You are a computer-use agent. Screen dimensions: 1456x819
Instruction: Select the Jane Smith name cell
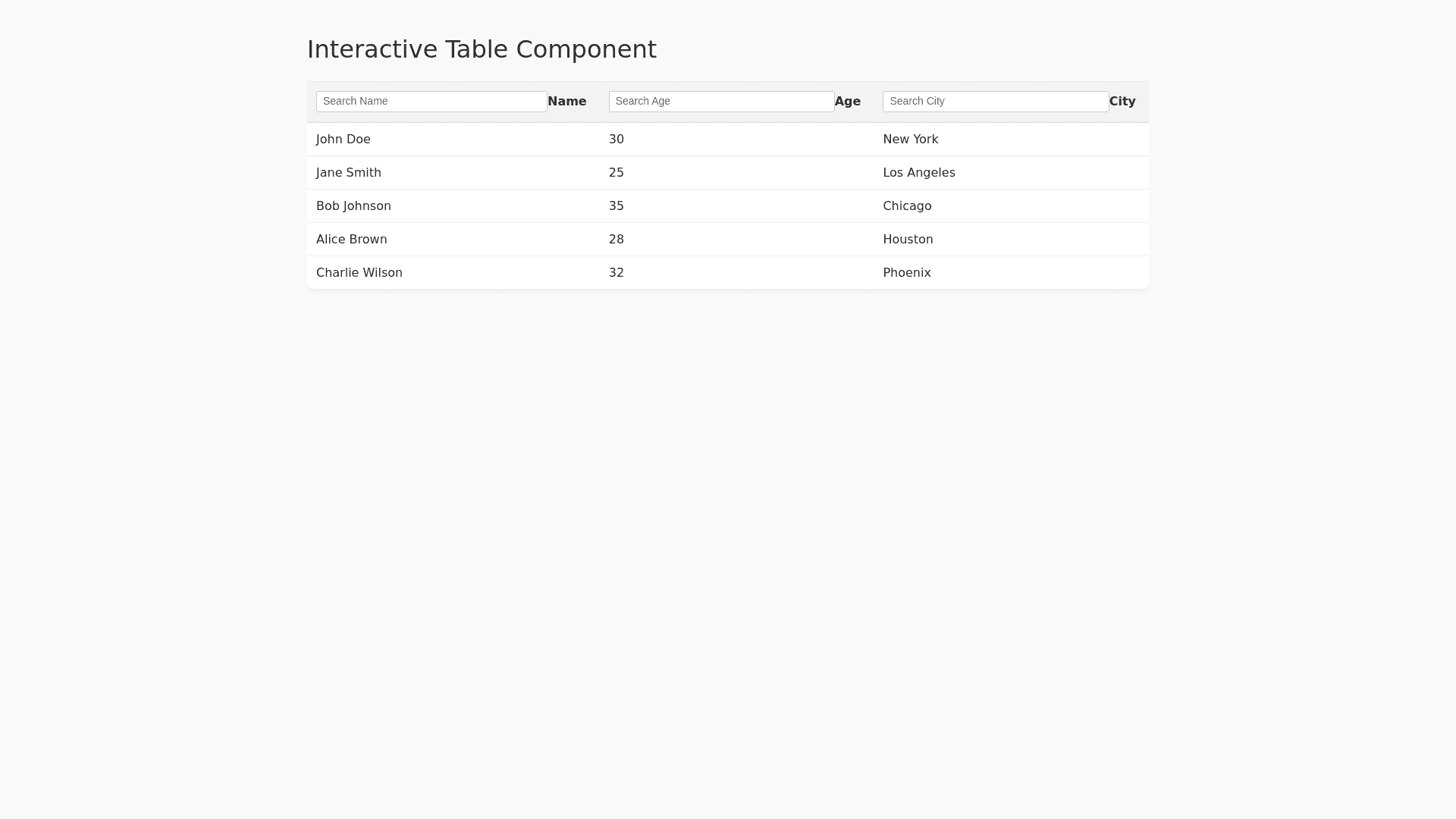[349, 173]
